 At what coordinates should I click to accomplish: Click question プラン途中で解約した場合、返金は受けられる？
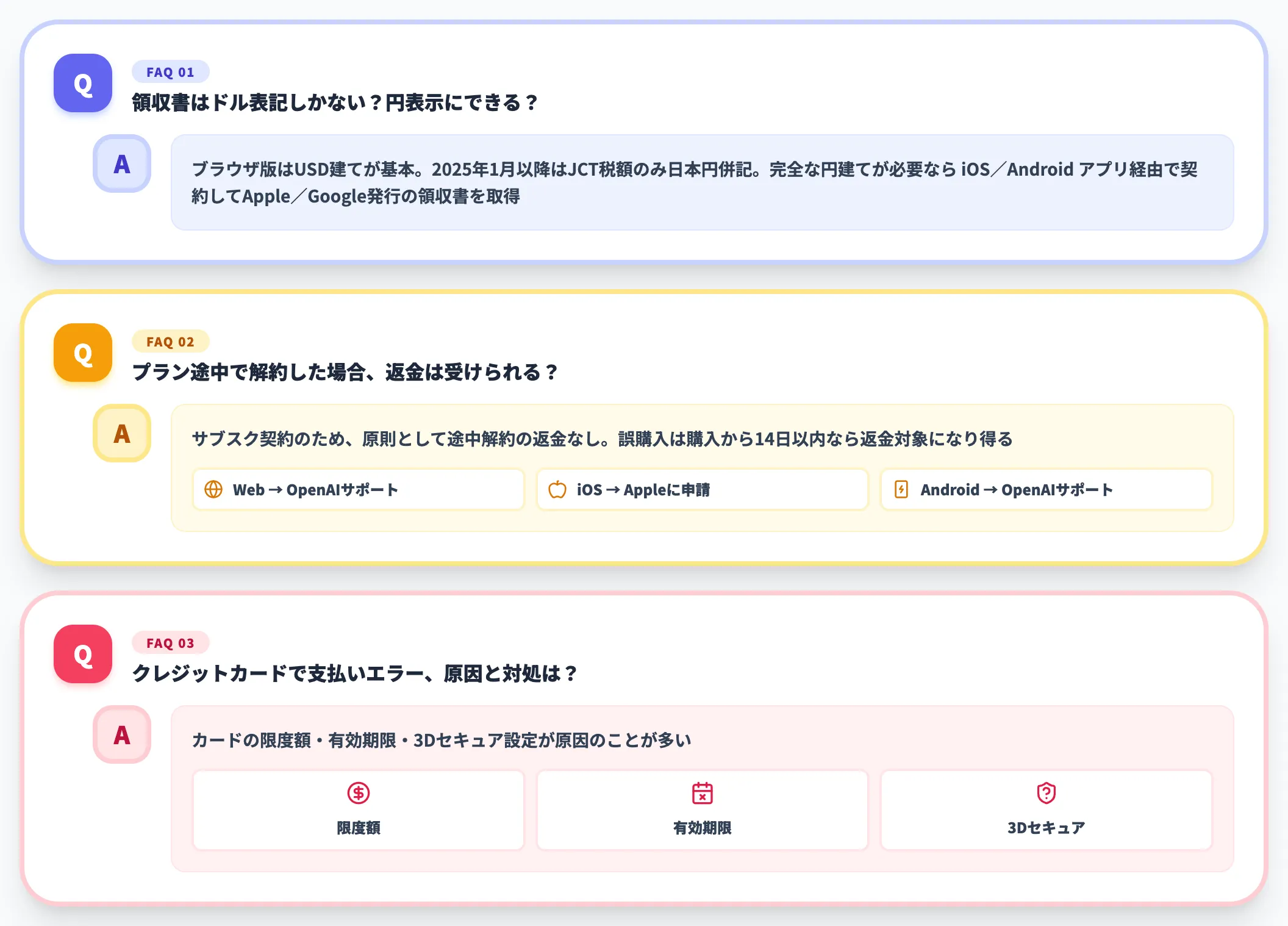tap(345, 372)
